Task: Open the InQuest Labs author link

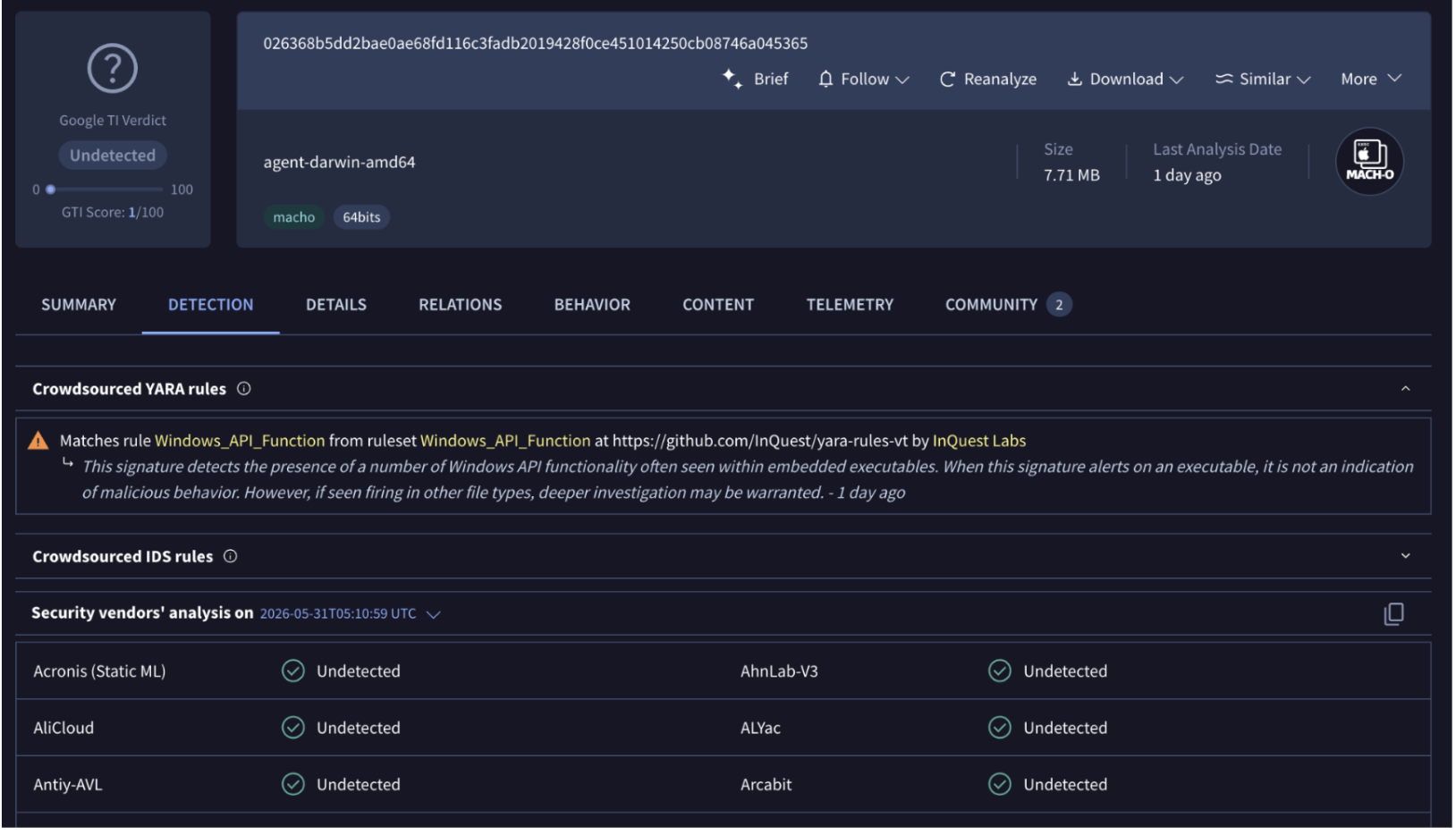Action: pos(979,441)
